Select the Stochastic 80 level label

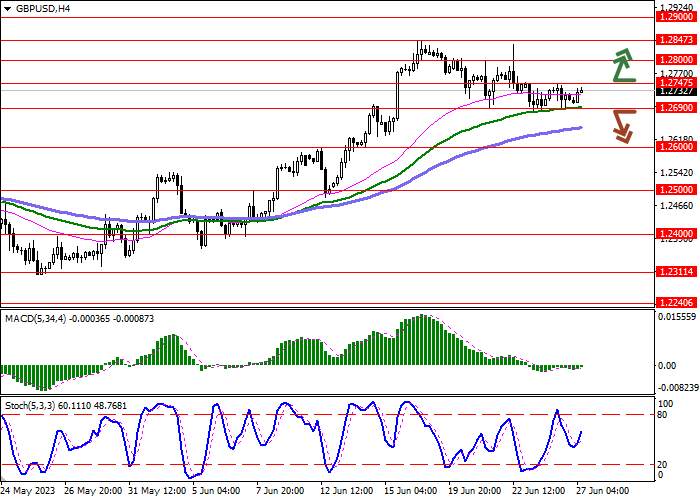(x=662, y=415)
